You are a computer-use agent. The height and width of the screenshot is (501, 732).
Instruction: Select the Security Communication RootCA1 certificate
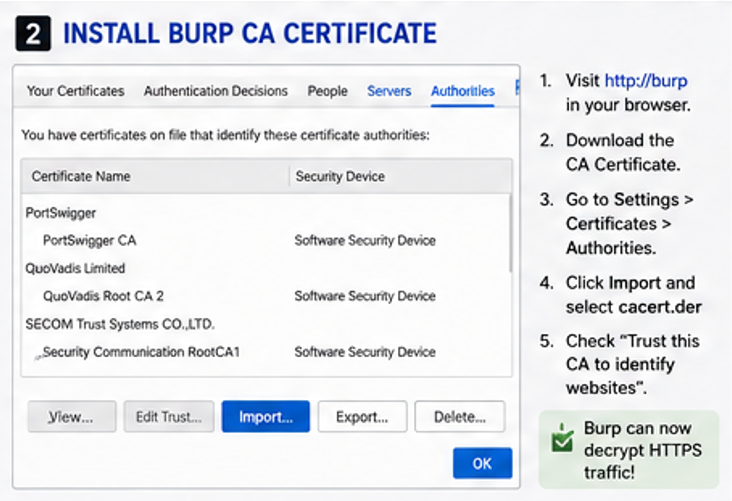click(x=266, y=352)
